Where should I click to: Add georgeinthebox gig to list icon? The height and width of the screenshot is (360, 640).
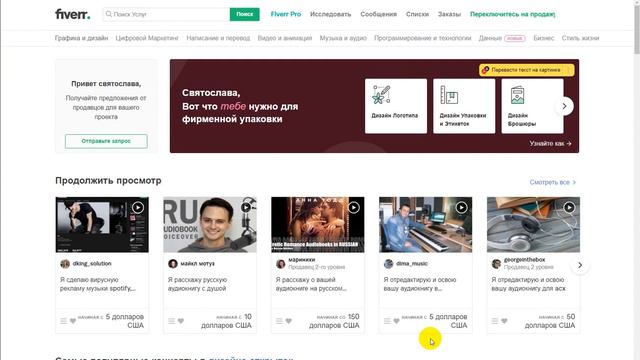point(495,321)
